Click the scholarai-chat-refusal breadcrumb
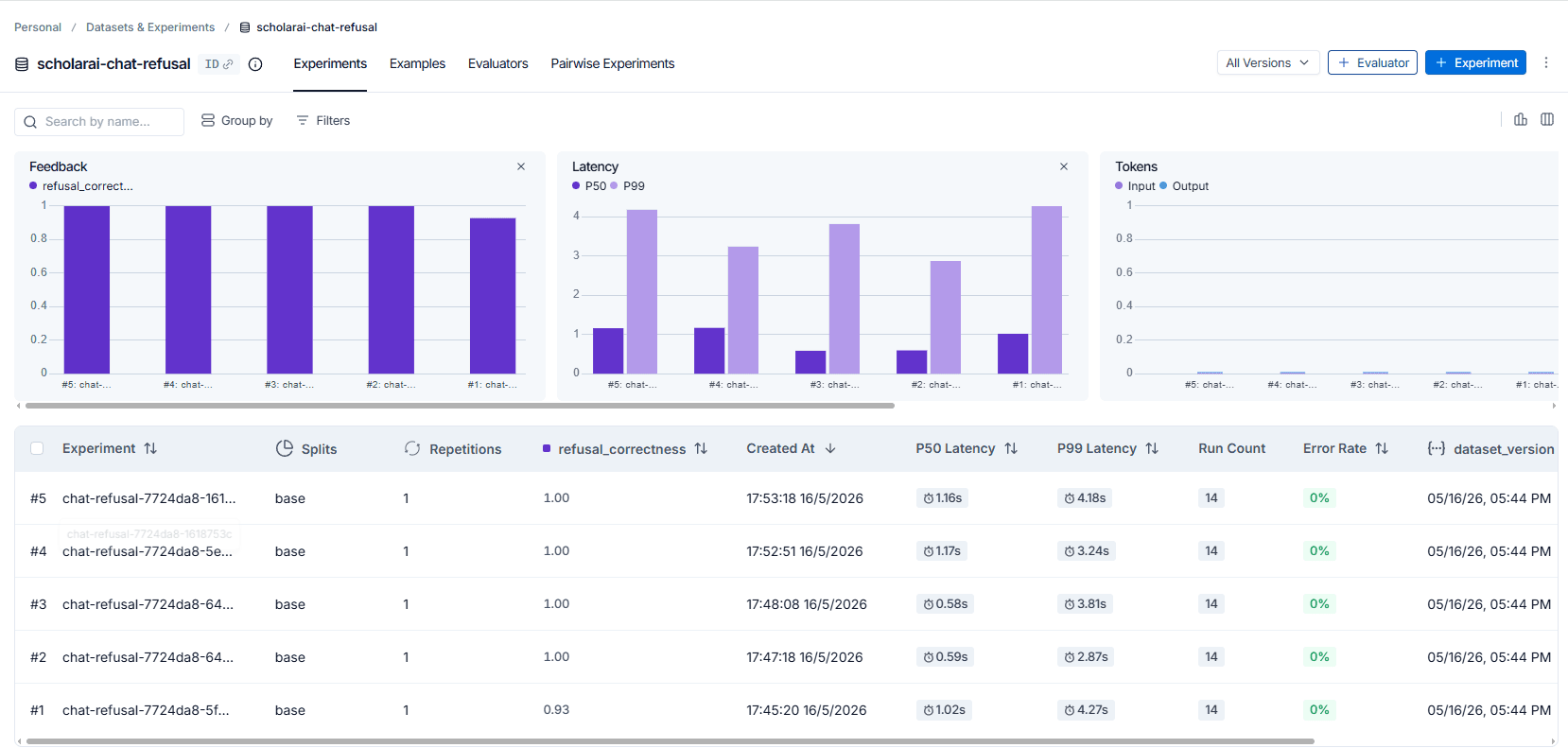 point(308,27)
